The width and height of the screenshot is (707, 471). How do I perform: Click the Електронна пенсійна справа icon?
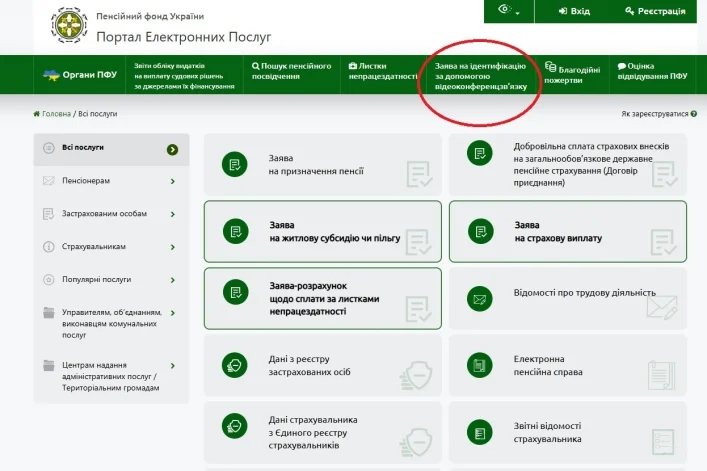point(480,365)
